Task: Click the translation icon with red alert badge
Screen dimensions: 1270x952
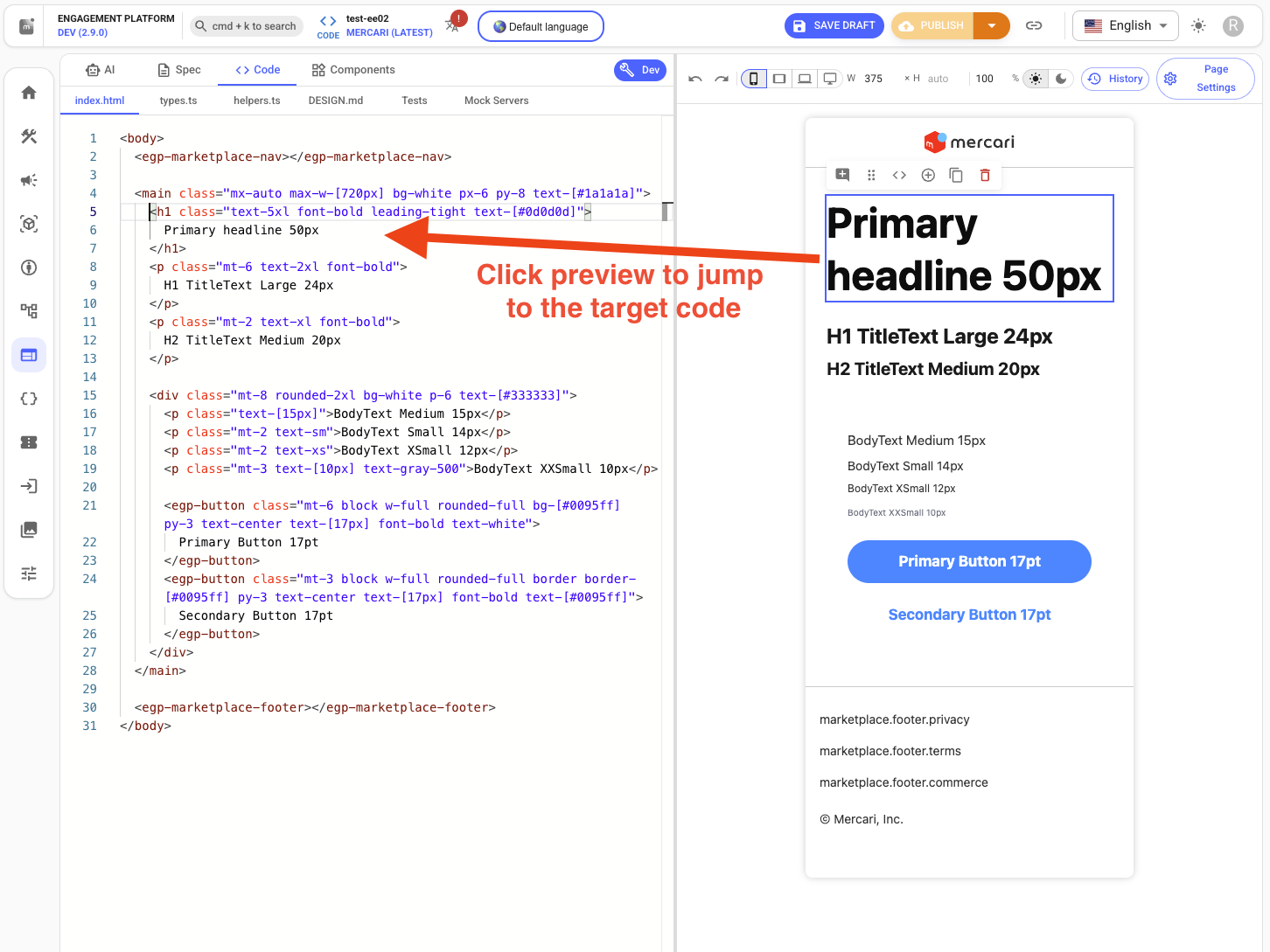Action: coord(455,24)
